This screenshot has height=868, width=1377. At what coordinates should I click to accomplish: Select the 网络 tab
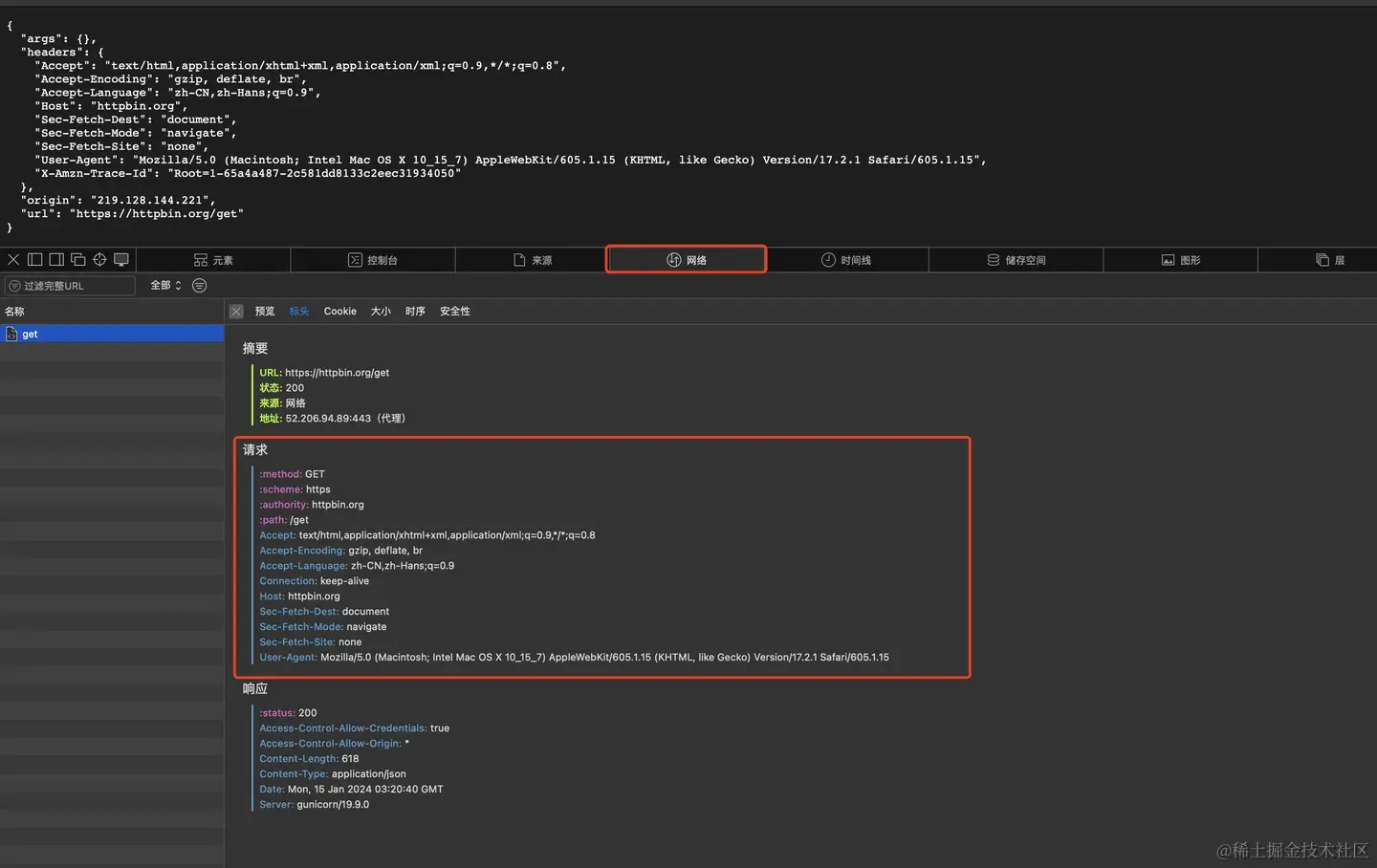[687, 260]
